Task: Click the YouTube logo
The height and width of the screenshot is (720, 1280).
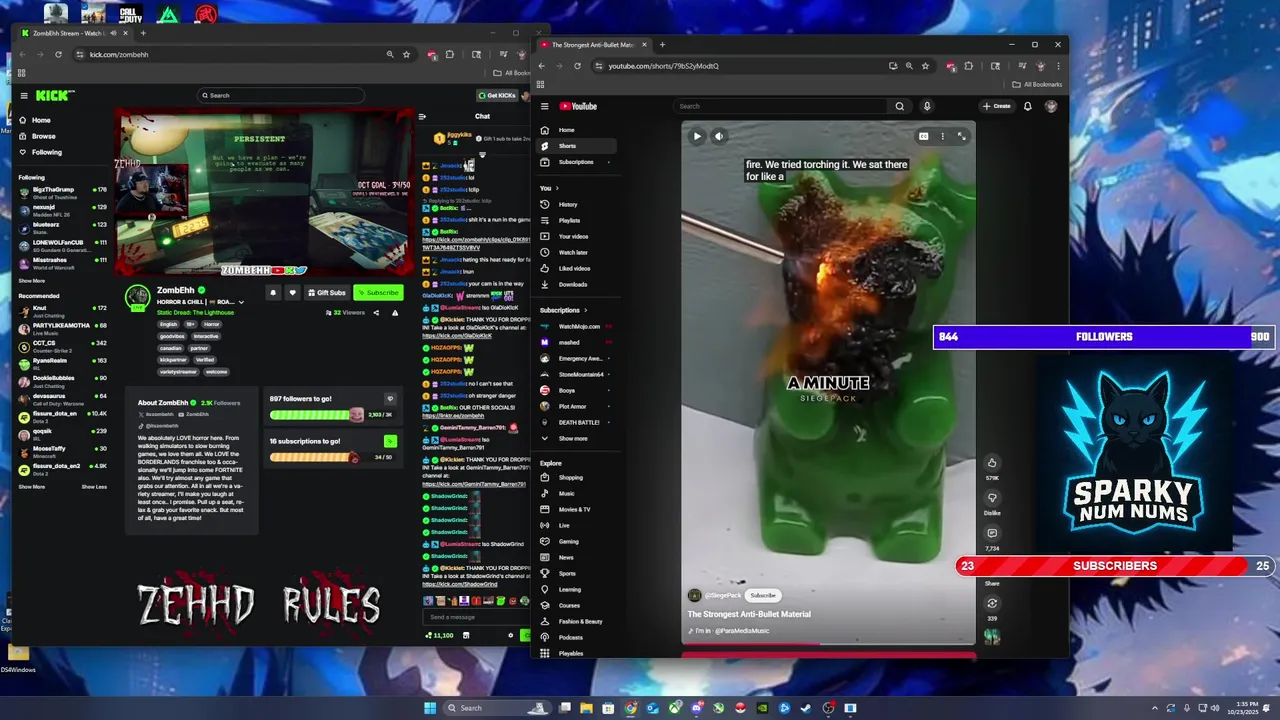Action: coord(578,106)
